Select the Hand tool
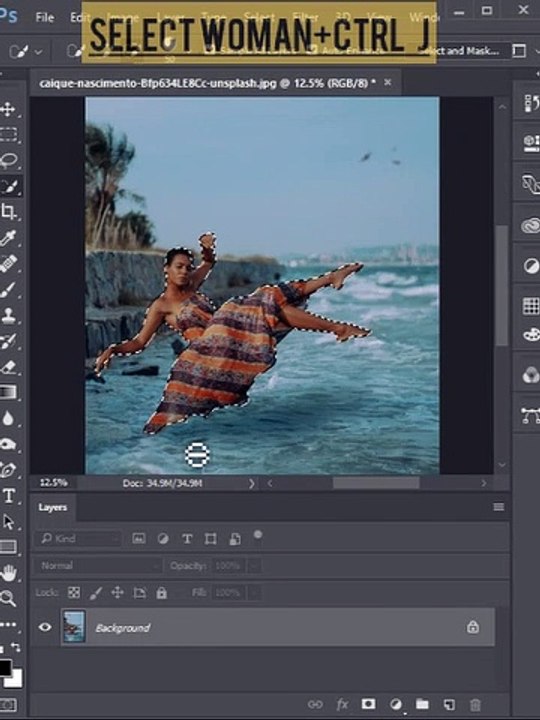 tap(8, 573)
